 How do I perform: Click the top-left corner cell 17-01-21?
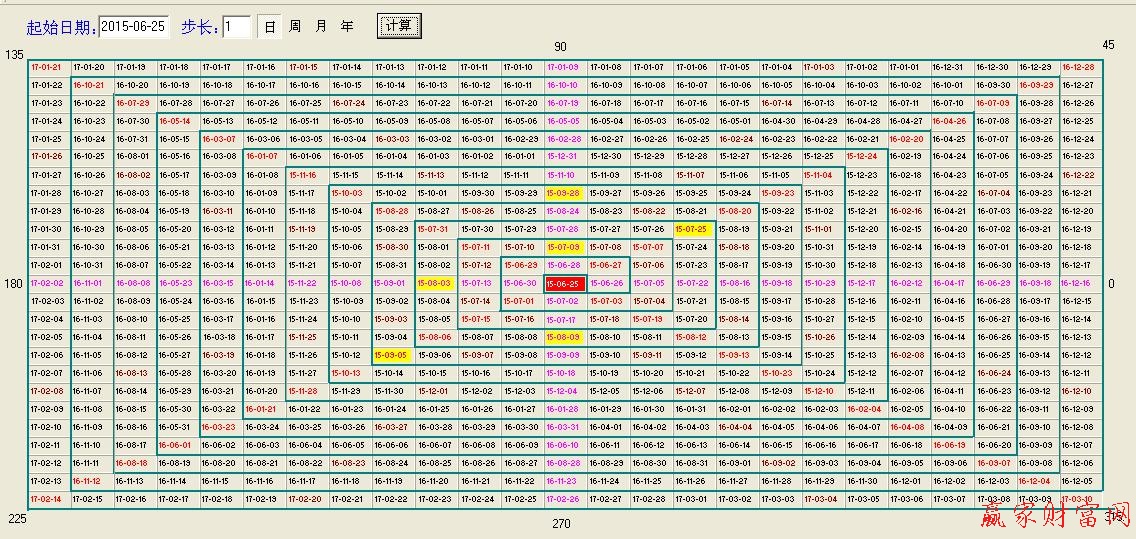pos(47,67)
